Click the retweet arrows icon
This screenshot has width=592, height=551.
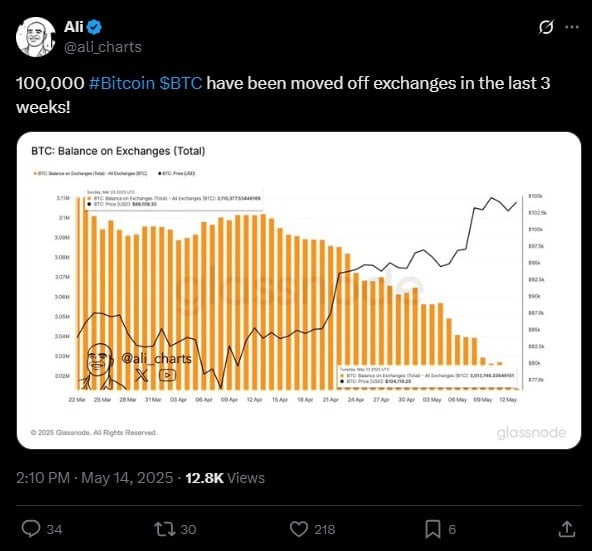pyautogui.click(x=165, y=529)
